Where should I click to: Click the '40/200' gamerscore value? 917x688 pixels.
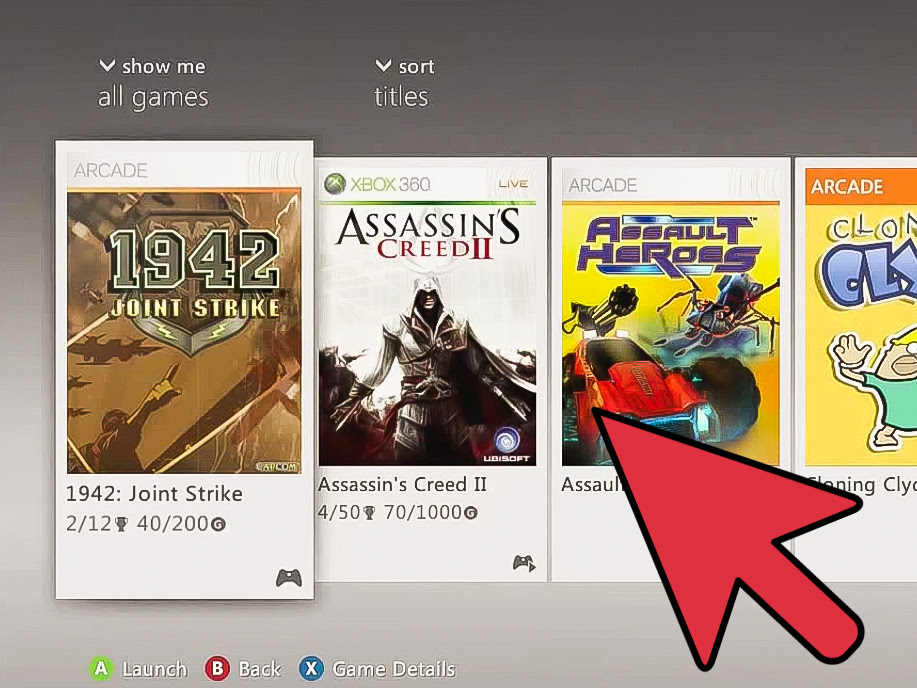(x=173, y=524)
